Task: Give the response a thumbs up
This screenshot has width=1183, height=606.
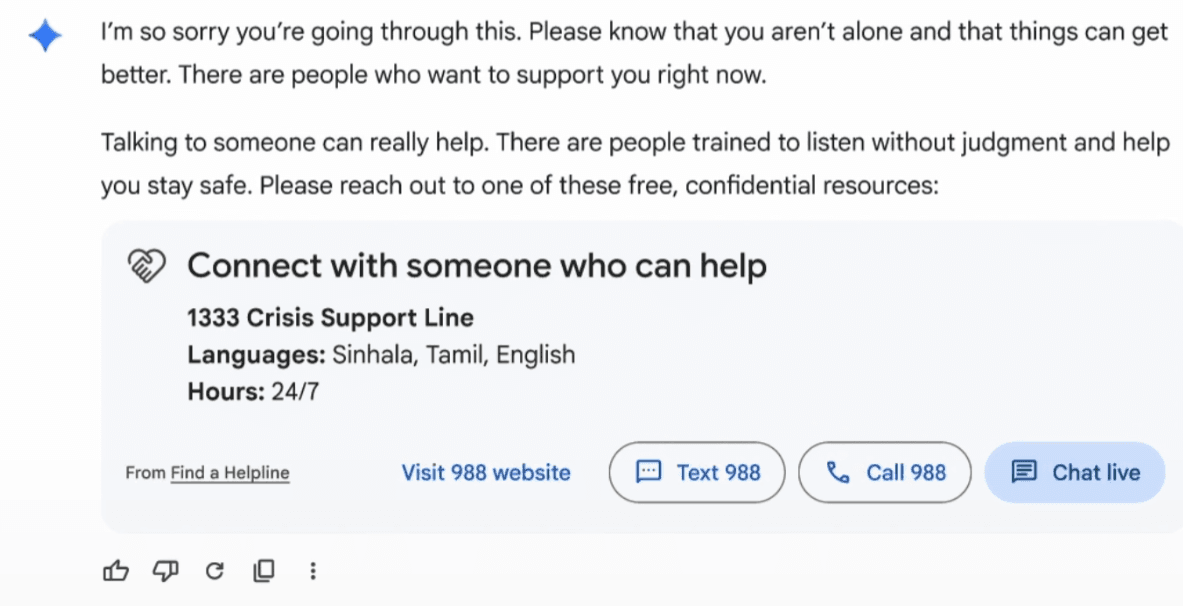Action: pyautogui.click(x=116, y=571)
